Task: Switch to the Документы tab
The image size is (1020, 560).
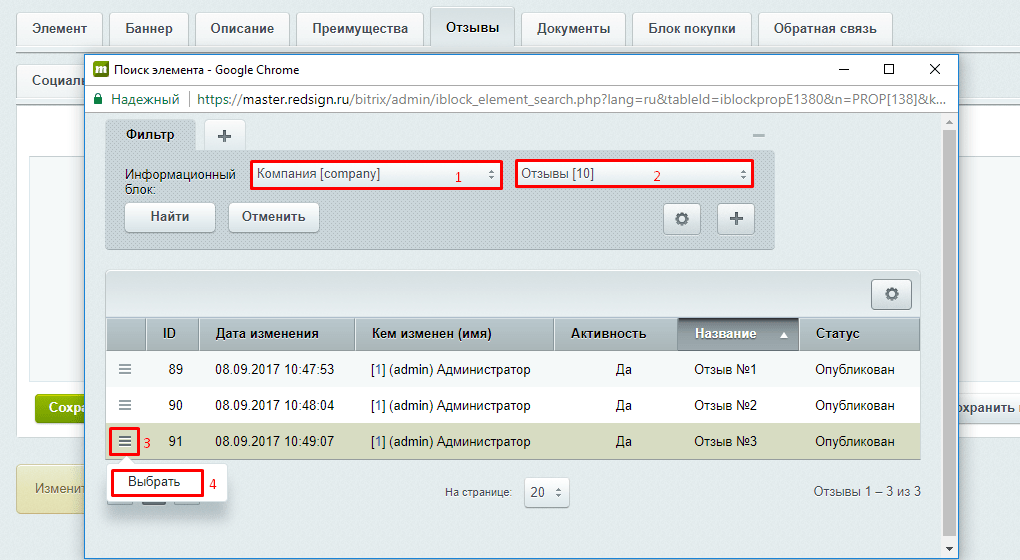Action: [573, 28]
